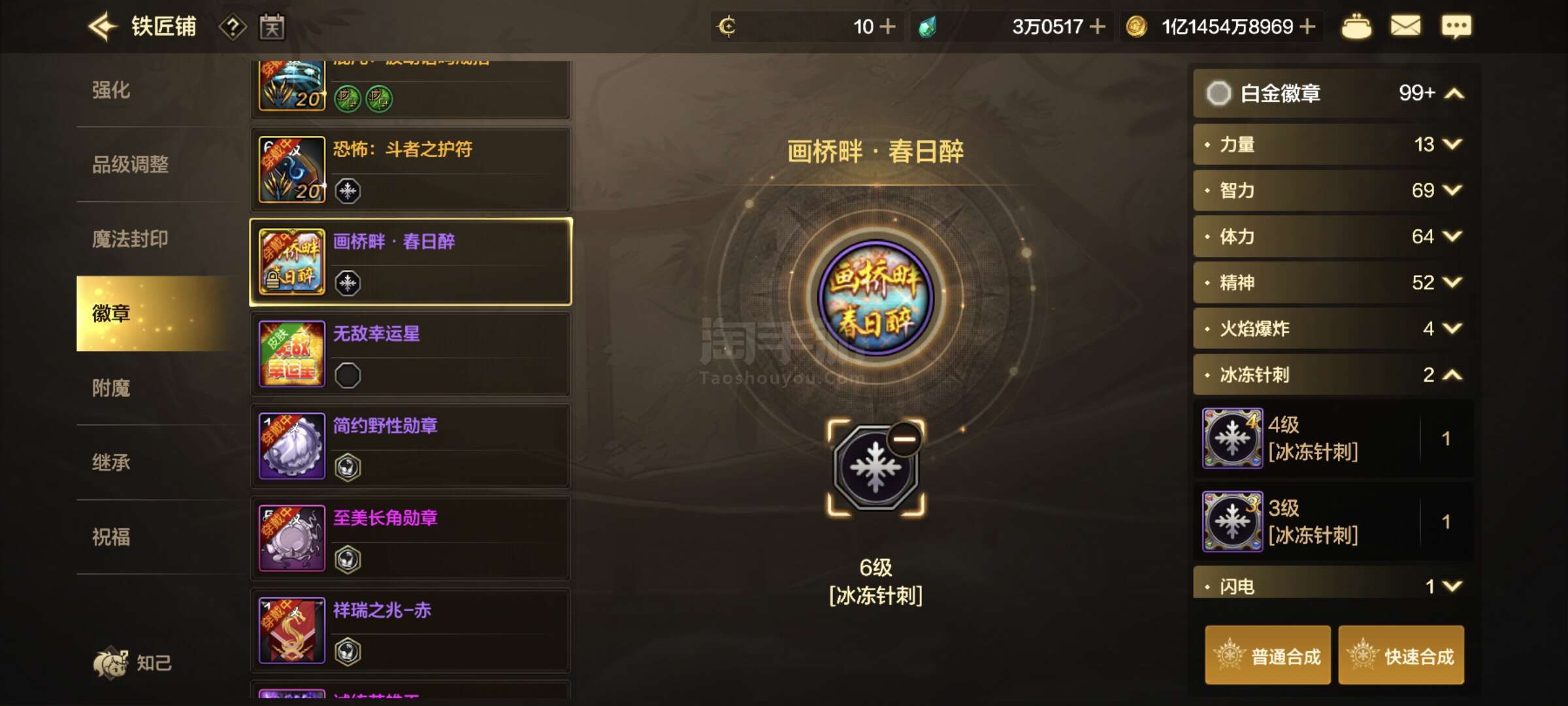
Task: Open the help question mark icon
Action: point(233,27)
